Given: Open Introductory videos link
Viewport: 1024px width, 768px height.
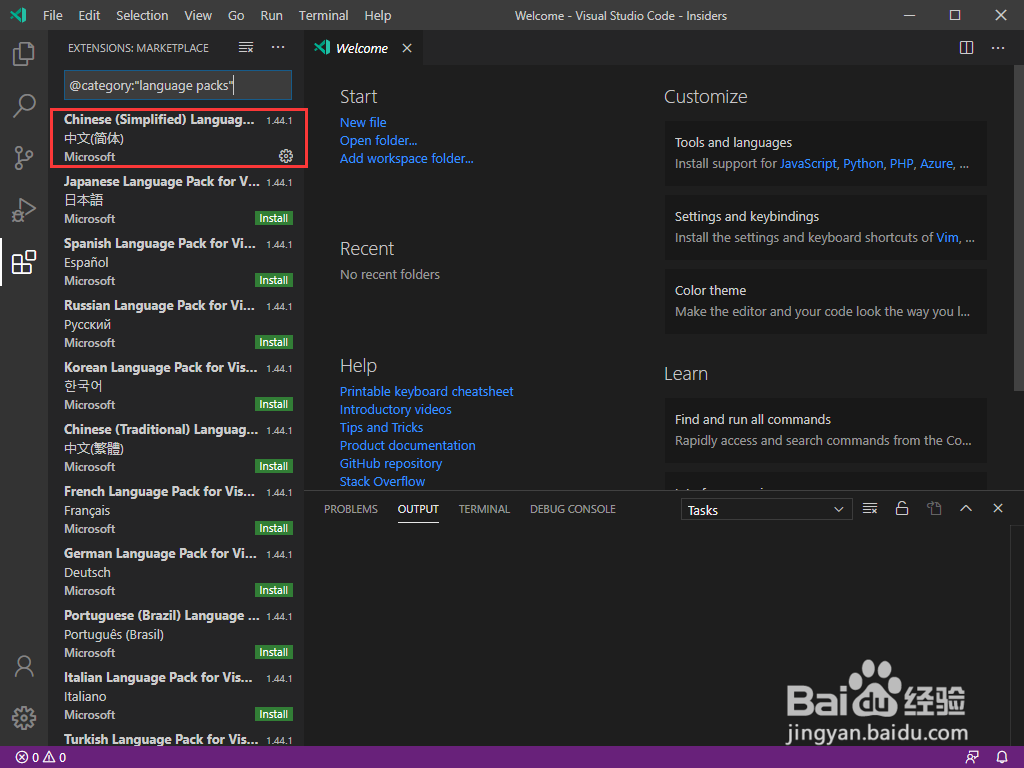Looking at the screenshot, I should (396, 409).
